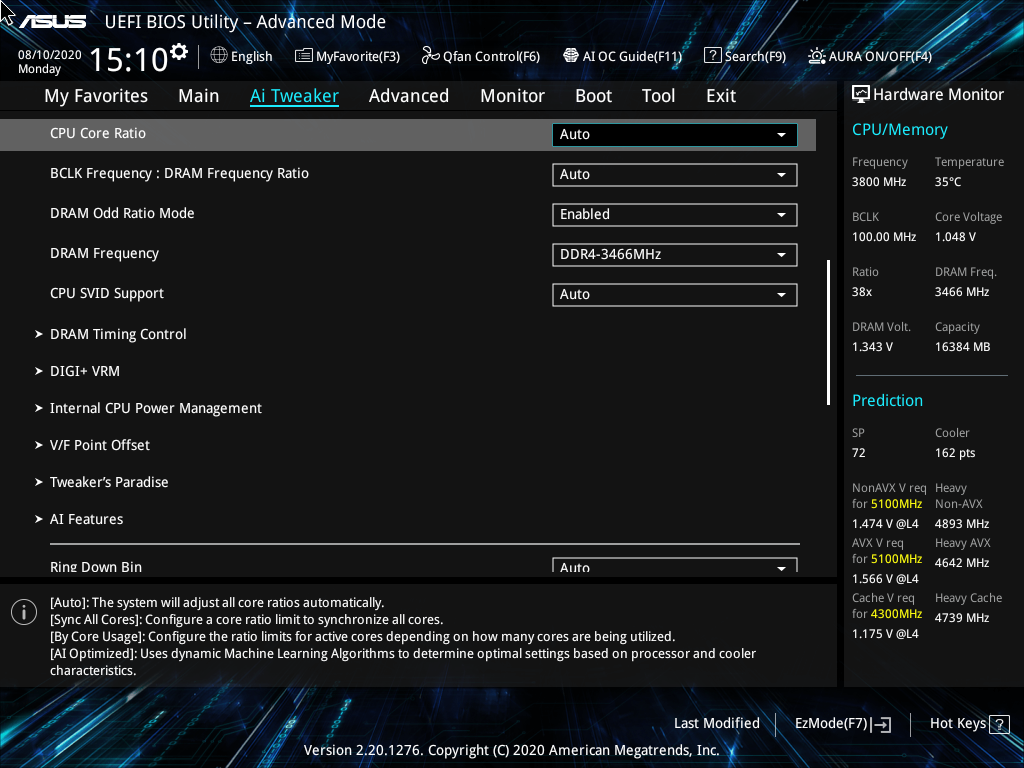Click the ASUS logo
This screenshot has width=1024, height=768.
53,22
